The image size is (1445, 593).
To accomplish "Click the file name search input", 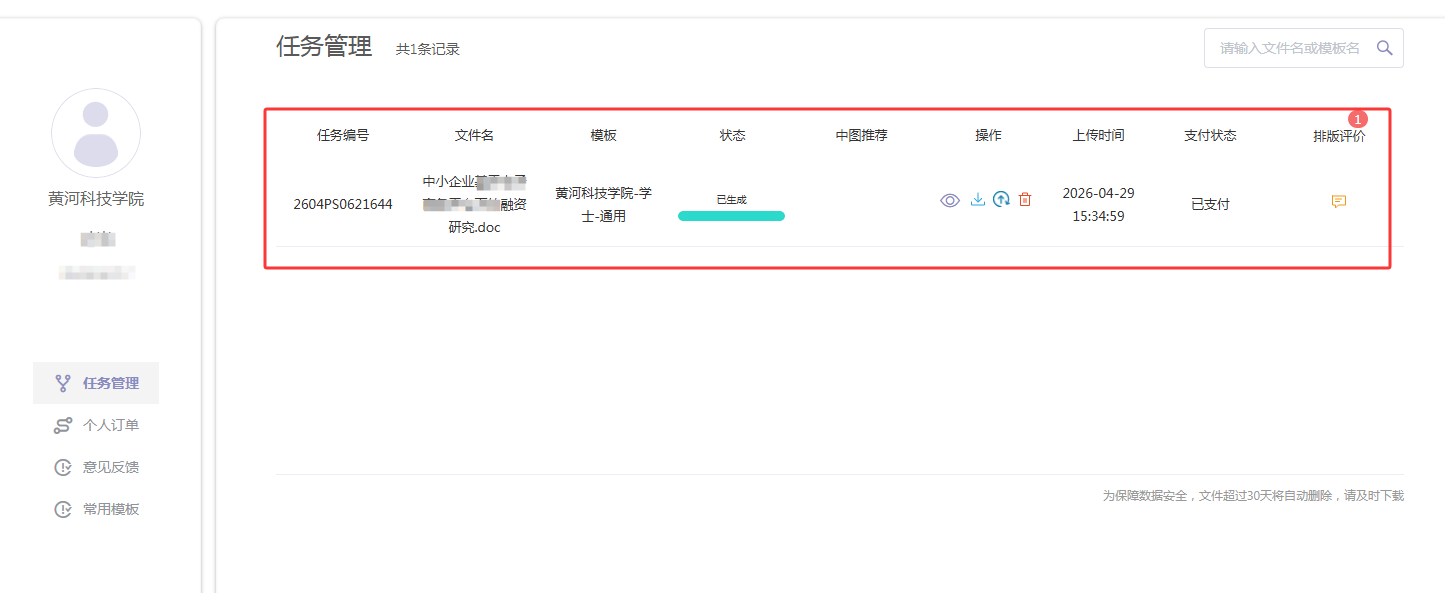I will pyautogui.click(x=1288, y=48).
